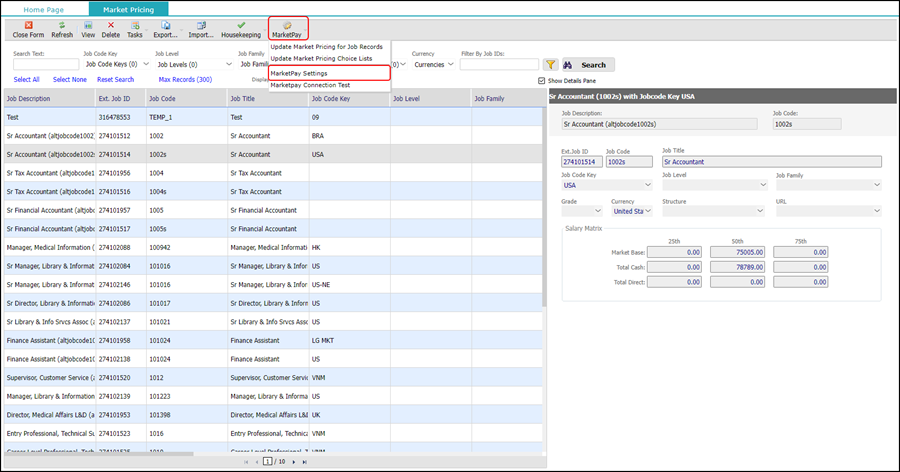Click the yellow filter funnel icon
The image size is (900, 472).
(x=550, y=65)
